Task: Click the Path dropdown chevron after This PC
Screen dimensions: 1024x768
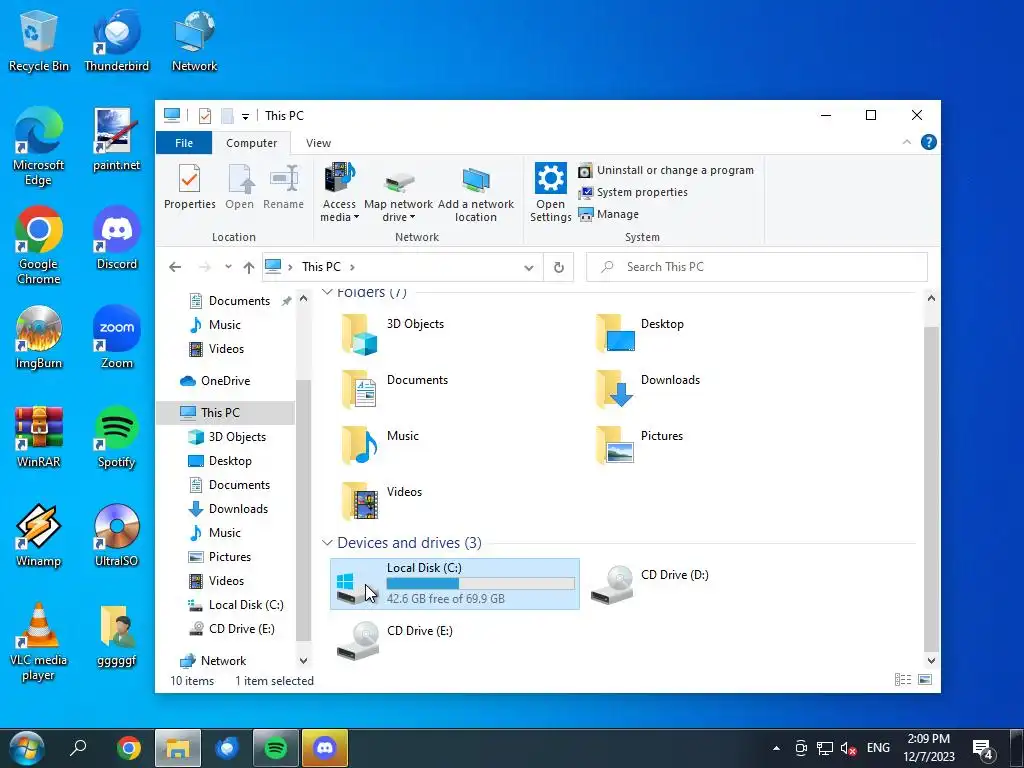Action: 352,267
